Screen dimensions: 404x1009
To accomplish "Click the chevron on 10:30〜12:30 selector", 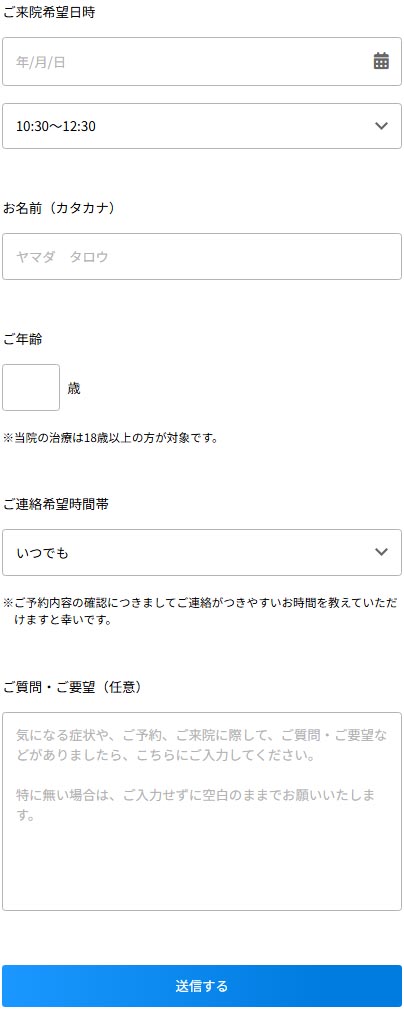I will 381,125.
